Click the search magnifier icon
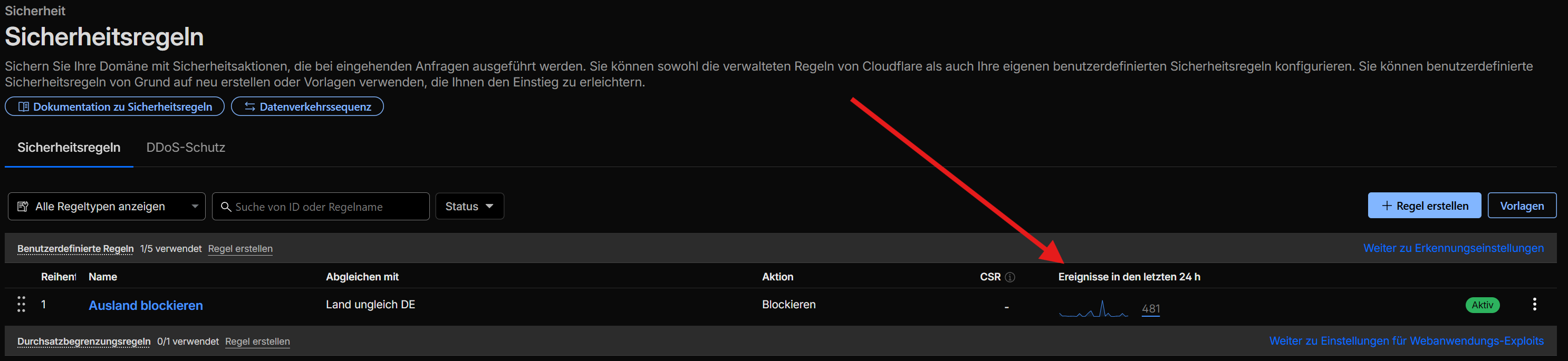 226,207
